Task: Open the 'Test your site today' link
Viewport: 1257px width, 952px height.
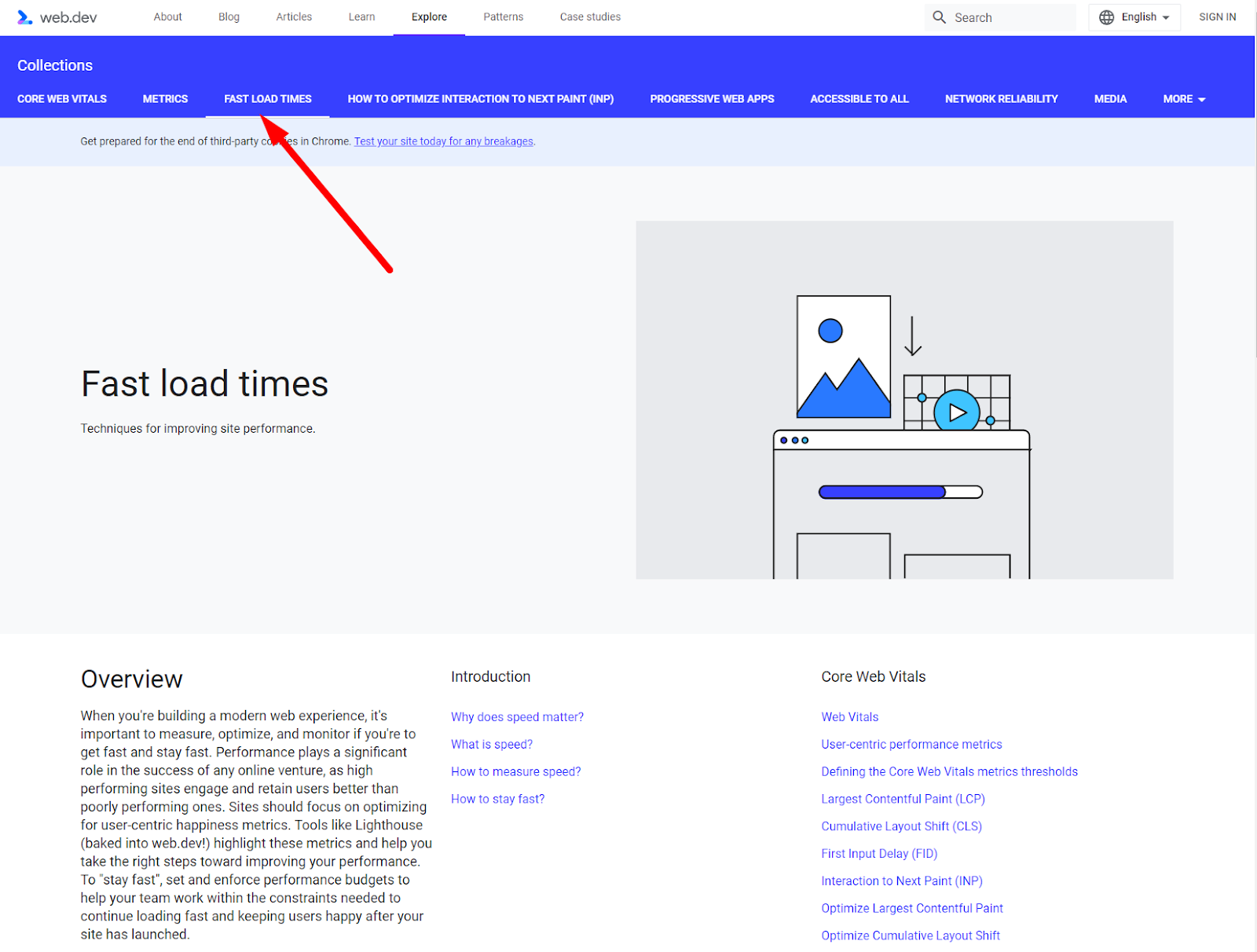Action: [x=444, y=141]
